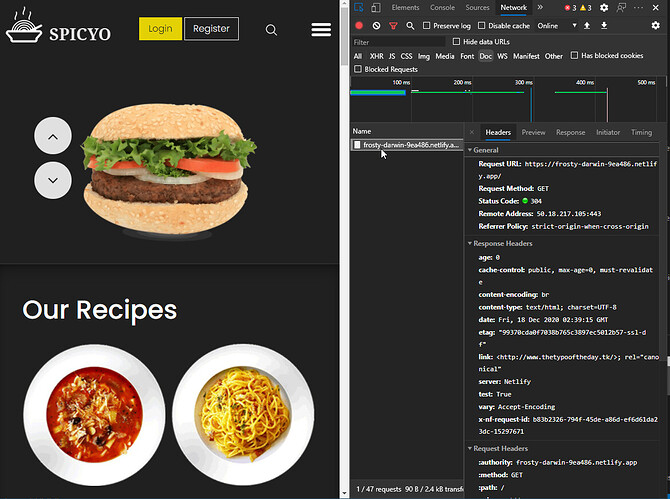Filter requests by Img
This screenshot has height=499, width=670.
[x=423, y=56]
